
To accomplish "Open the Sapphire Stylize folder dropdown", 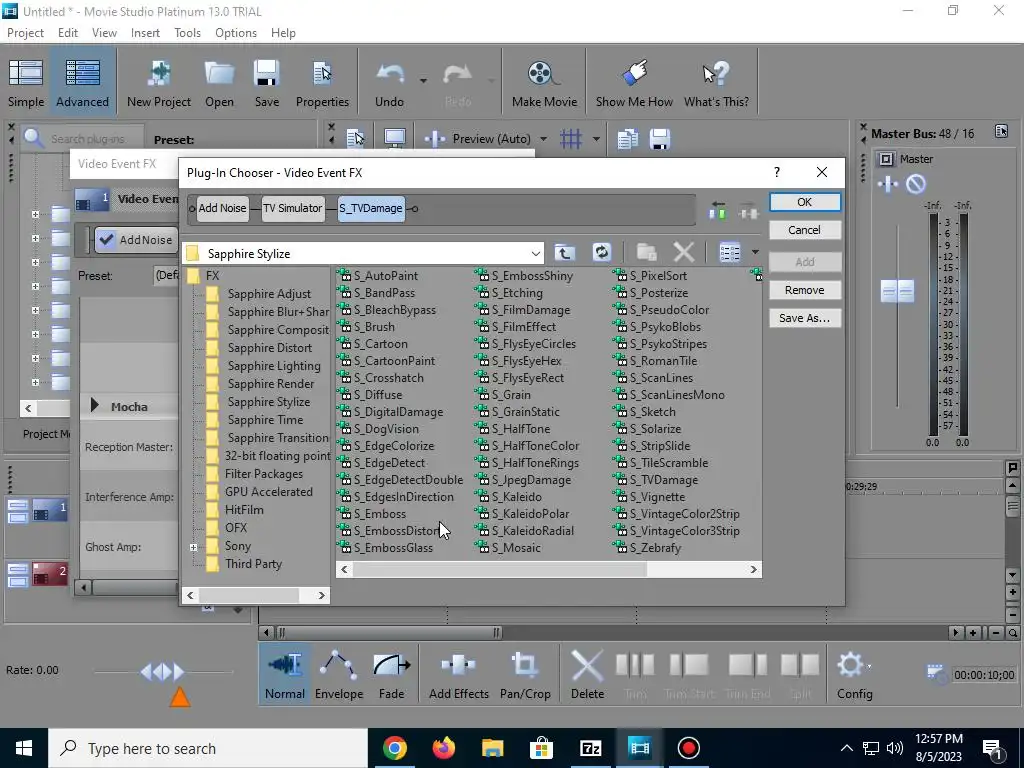I will (x=536, y=253).
